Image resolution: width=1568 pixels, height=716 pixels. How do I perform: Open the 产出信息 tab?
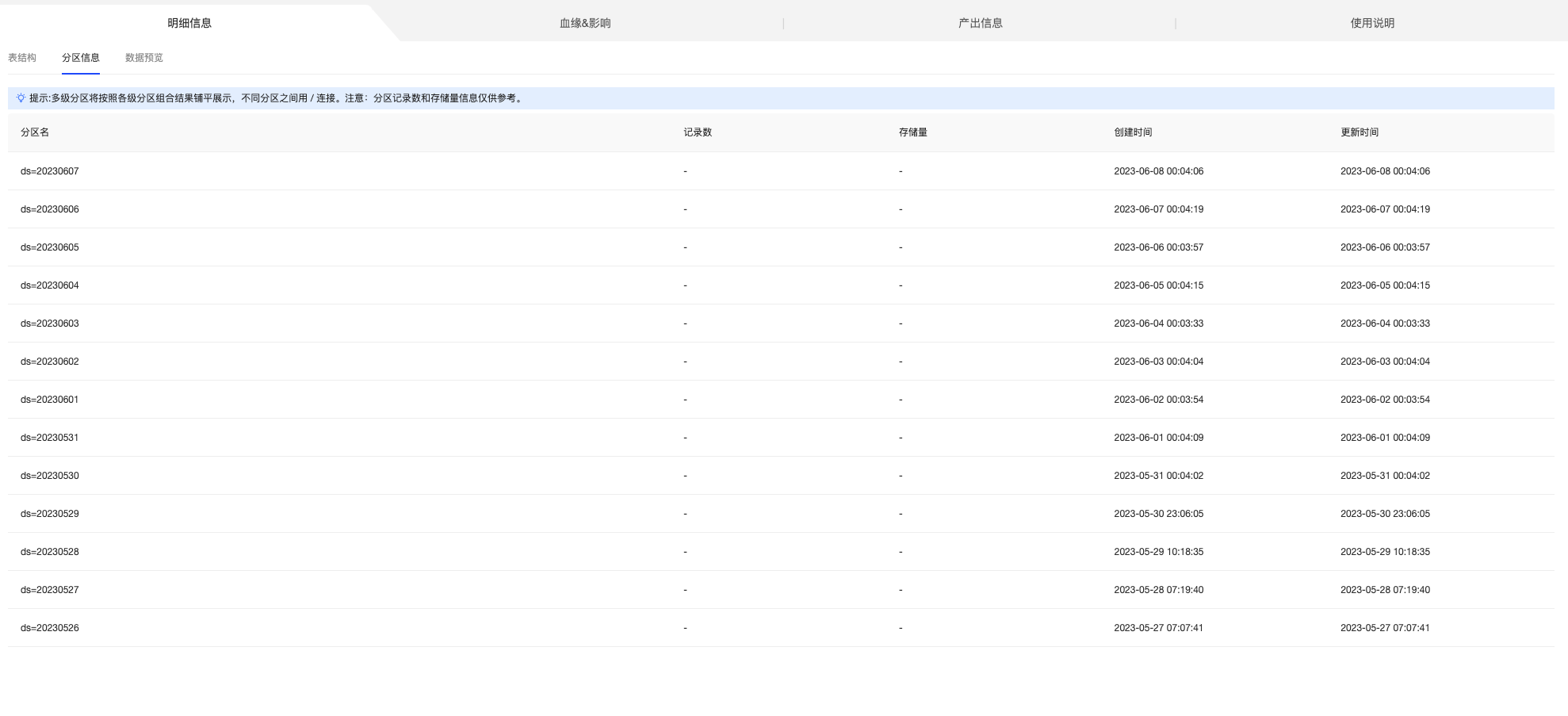pos(981,23)
